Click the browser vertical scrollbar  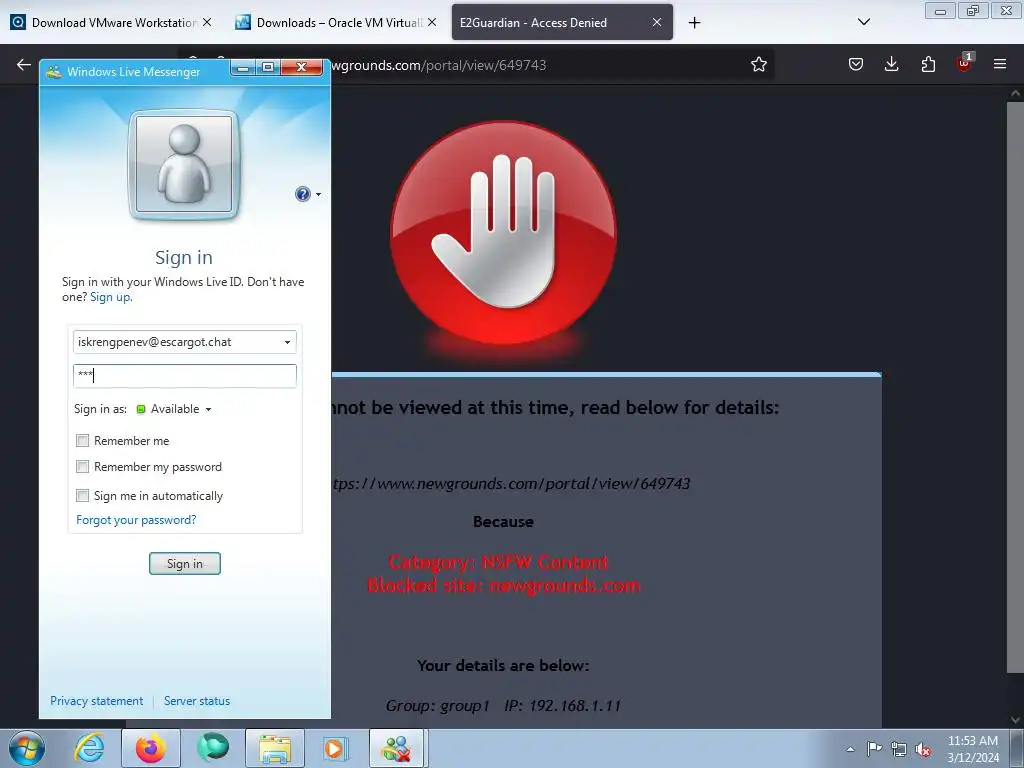(1015, 385)
